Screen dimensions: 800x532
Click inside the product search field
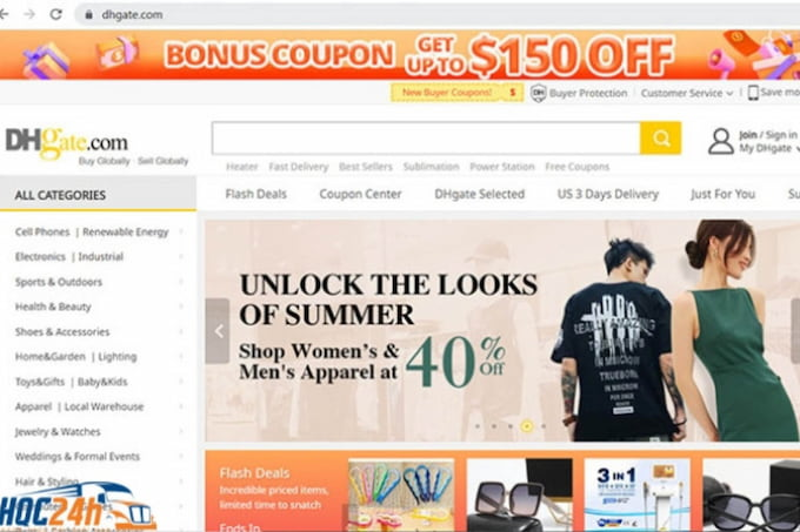click(x=426, y=138)
